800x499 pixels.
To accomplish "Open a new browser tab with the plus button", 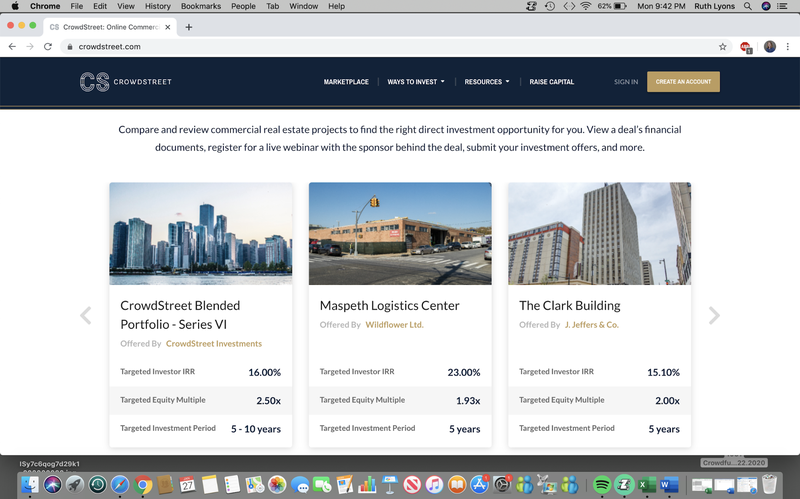I will point(189,27).
